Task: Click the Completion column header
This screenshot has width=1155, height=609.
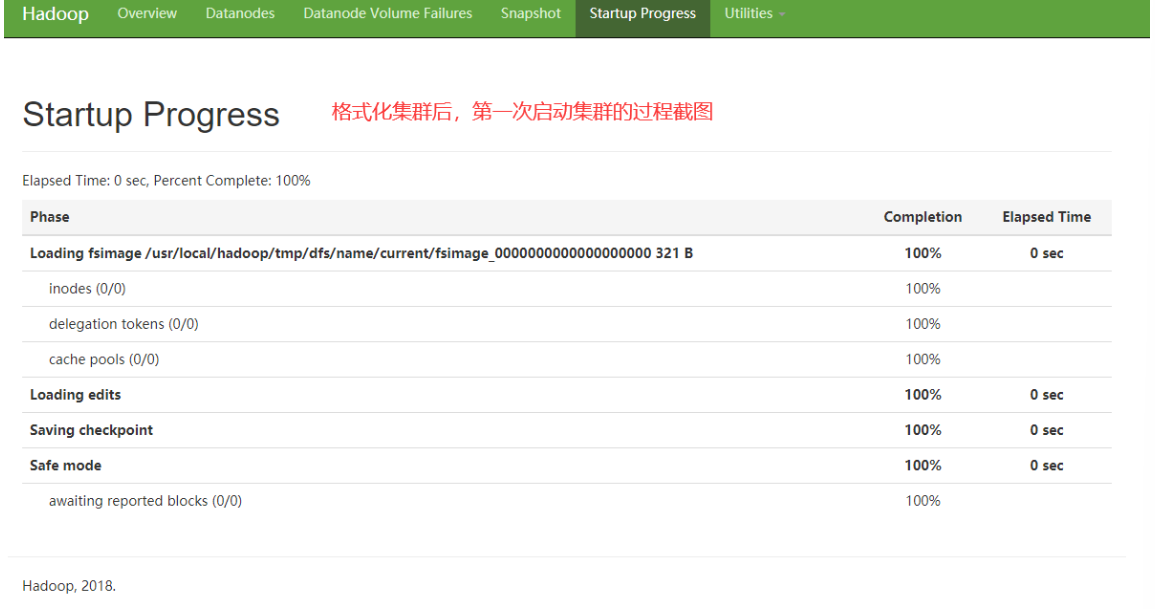Action: (x=922, y=217)
